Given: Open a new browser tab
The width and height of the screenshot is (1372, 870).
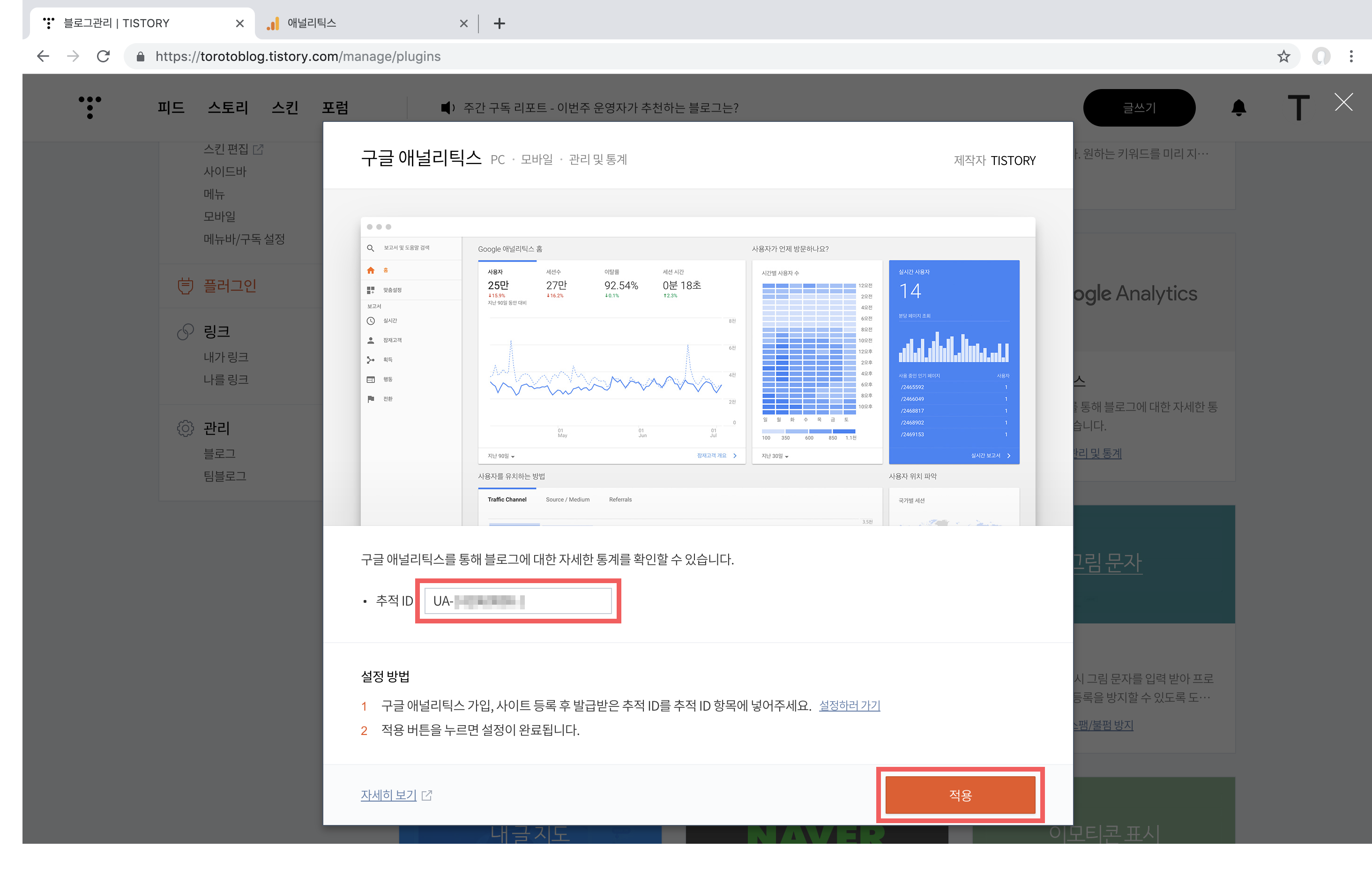Looking at the screenshot, I should pyautogui.click(x=499, y=23).
